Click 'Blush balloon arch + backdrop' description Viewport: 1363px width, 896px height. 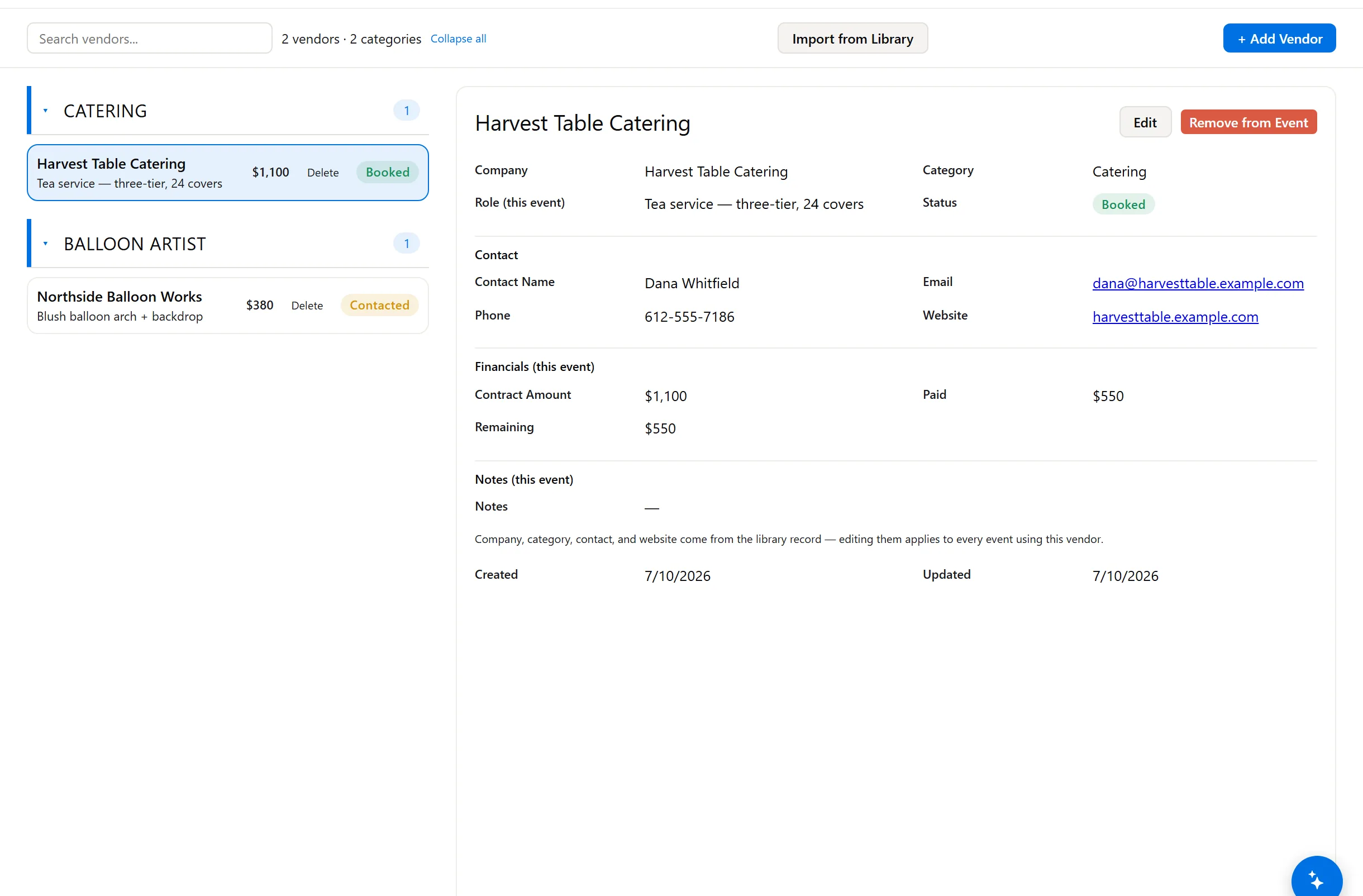tap(120, 316)
